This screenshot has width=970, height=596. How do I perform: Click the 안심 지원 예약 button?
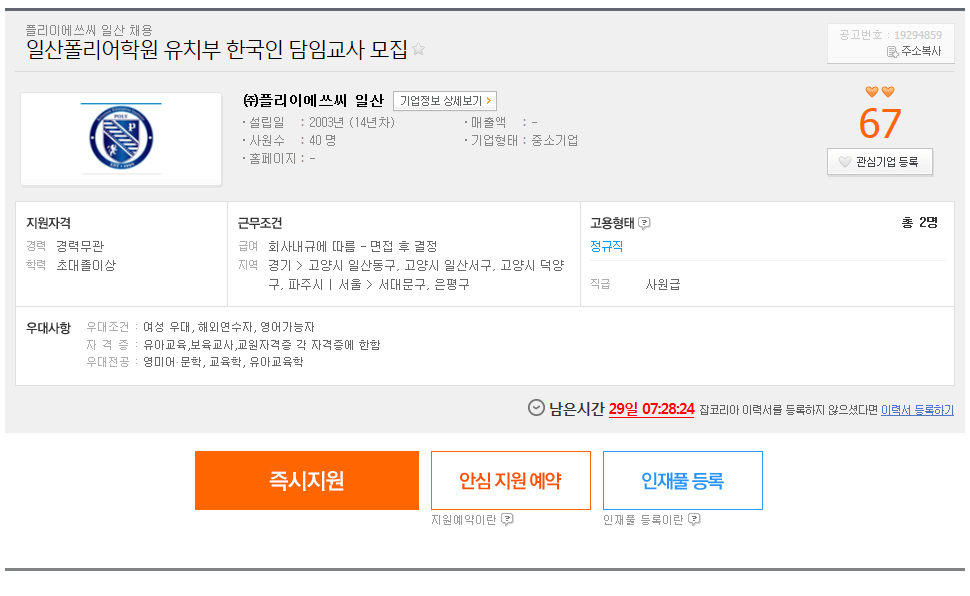(511, 480)
